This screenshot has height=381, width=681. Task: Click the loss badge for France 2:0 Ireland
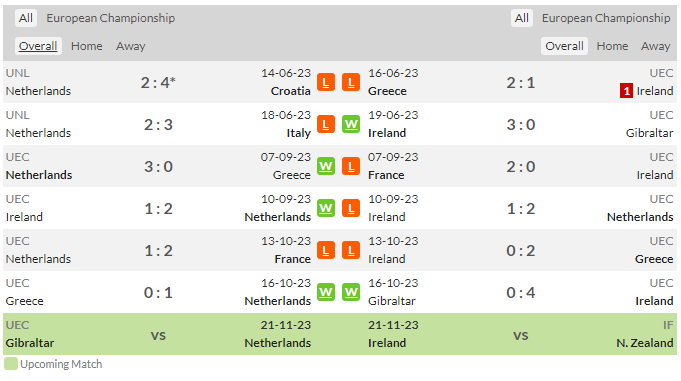tap(351, 166)
